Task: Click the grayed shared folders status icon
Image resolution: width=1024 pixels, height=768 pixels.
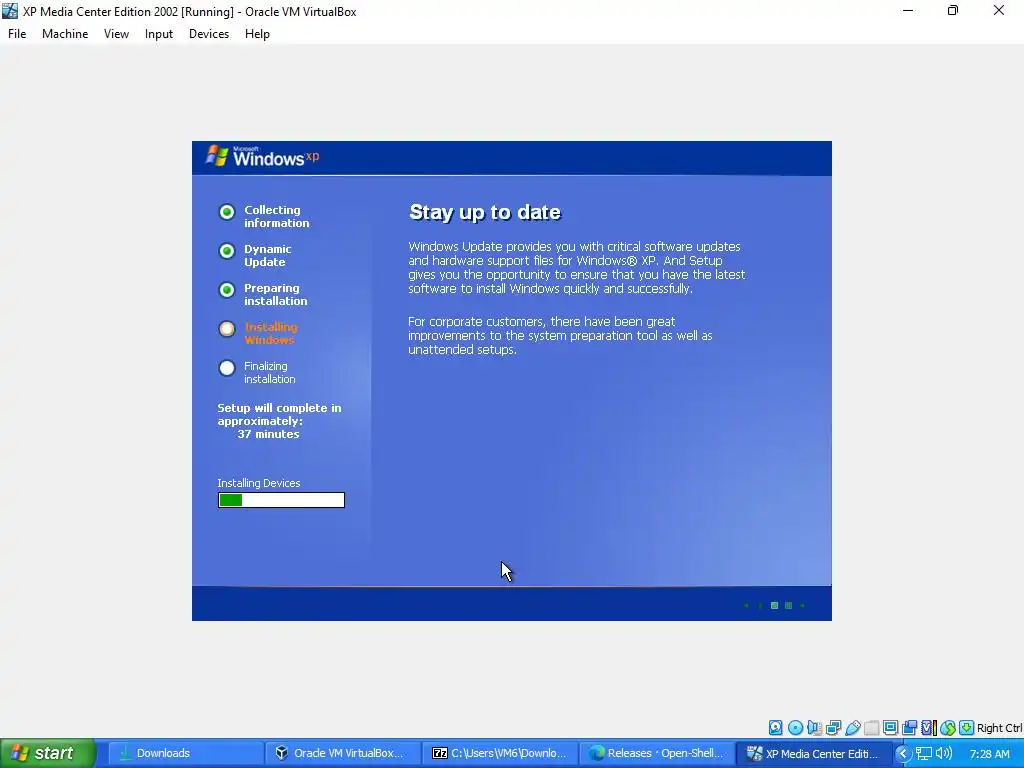Action: [871, 728]
